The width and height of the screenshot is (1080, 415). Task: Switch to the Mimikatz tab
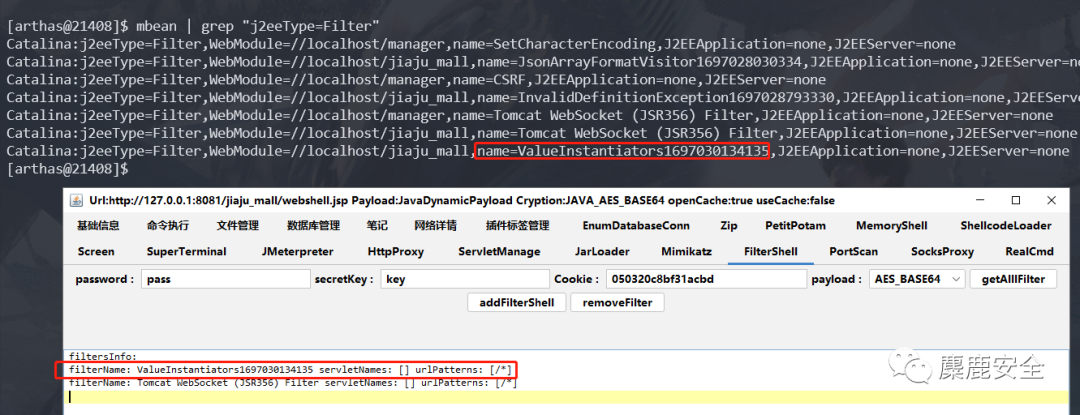point(686,252)
